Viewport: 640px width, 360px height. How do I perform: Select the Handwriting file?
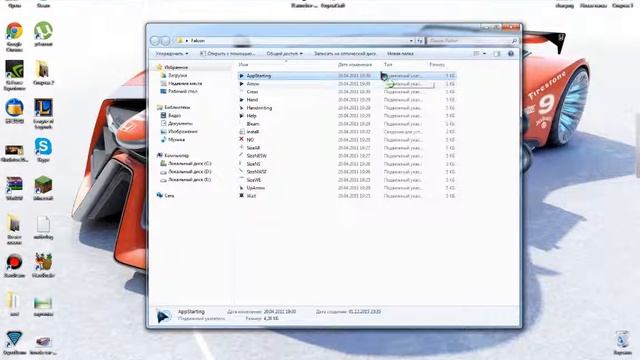[x=347, y=108]
